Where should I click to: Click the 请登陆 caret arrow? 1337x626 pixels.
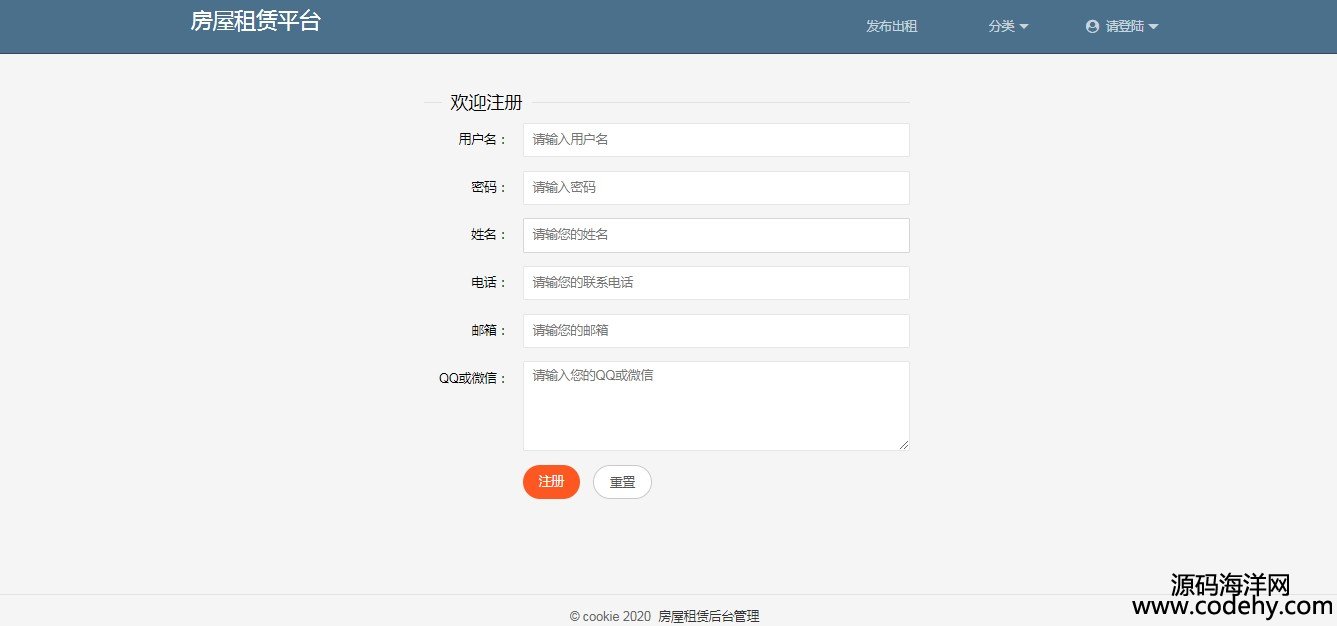pos(1153,27)
